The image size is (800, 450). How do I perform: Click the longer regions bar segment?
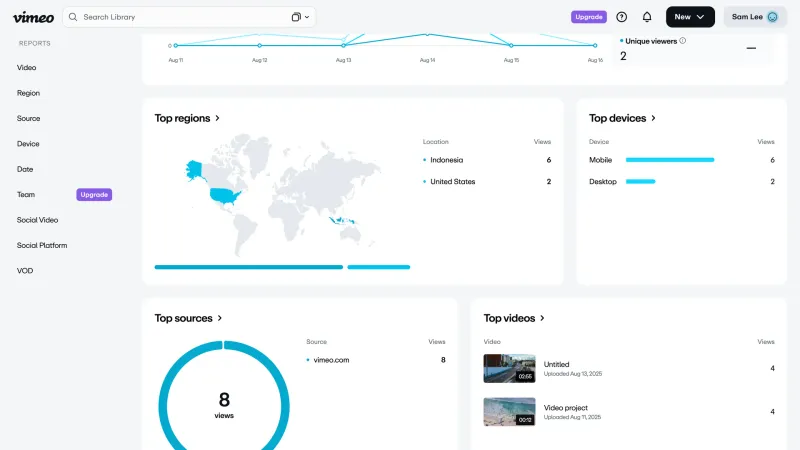[x=248, y=267]
